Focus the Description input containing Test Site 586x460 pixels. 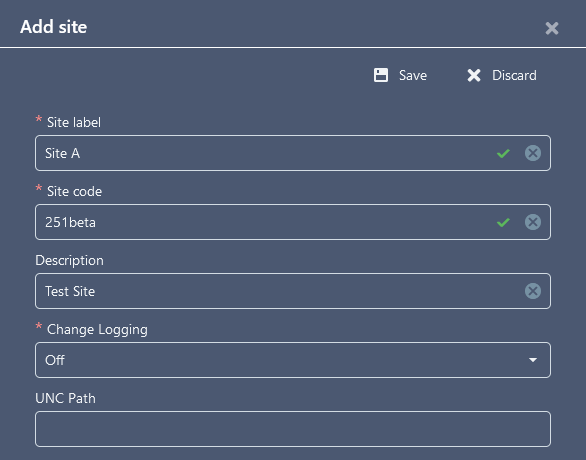click(293, 291)
